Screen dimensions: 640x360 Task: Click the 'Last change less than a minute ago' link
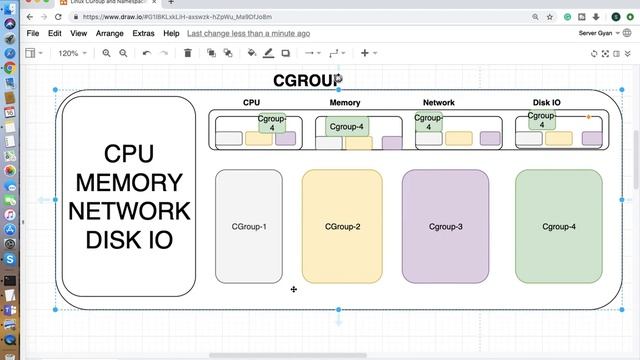(x=249, y=33)
